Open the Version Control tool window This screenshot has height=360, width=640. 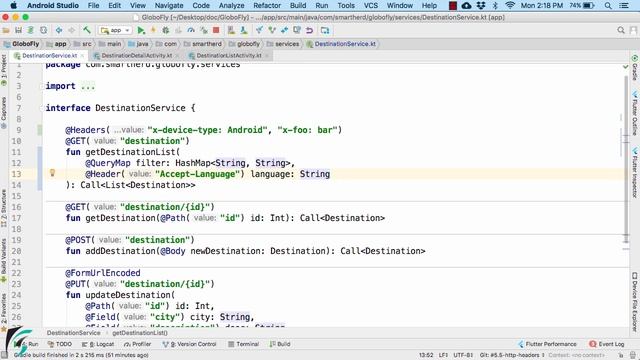click(189, 344)
